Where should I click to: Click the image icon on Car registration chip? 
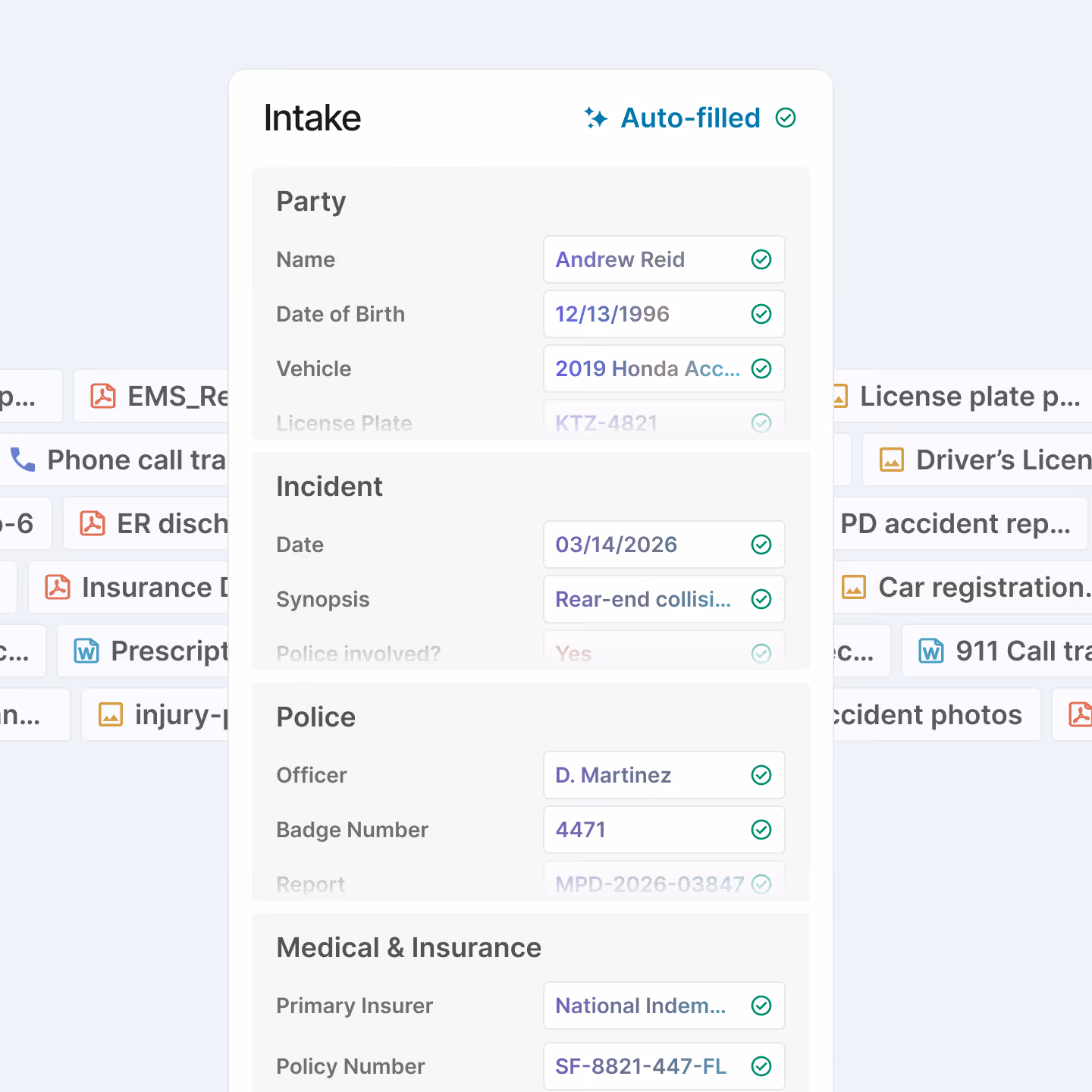(x=854, y=587)
